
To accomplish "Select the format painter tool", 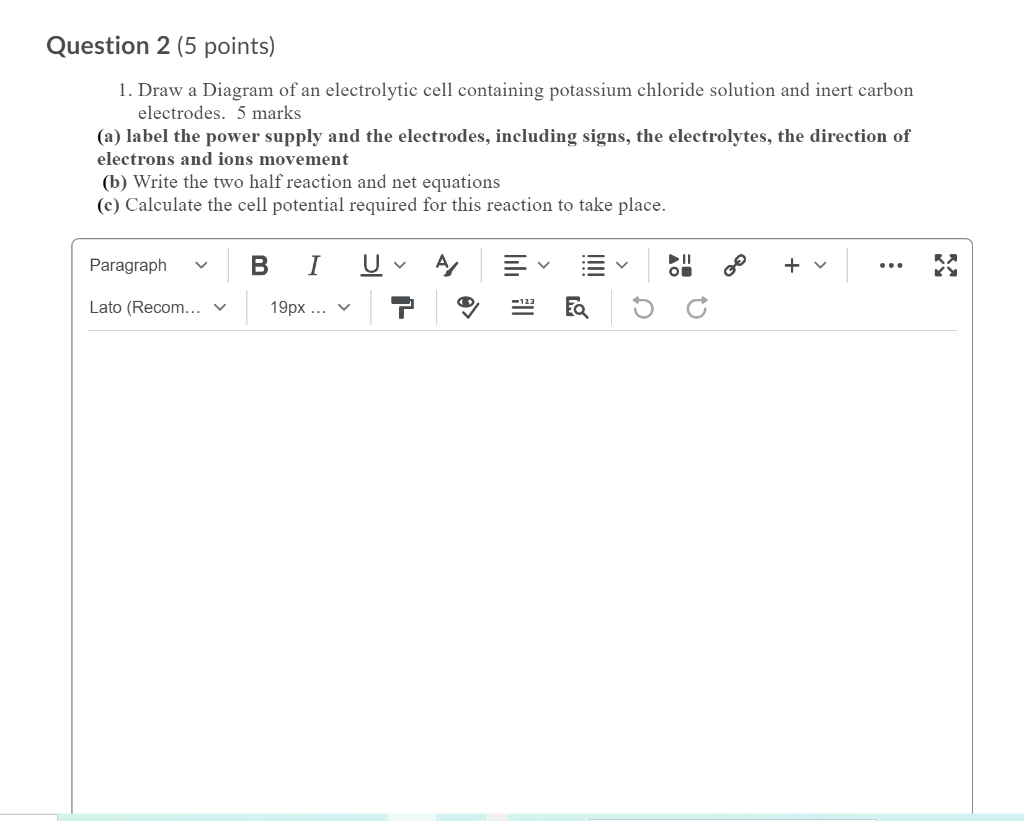I will (x=402, y=307).
